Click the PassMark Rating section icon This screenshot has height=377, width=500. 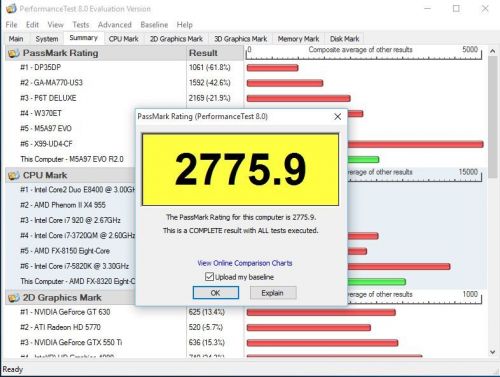pyautogui.click(x=14, y=53)
